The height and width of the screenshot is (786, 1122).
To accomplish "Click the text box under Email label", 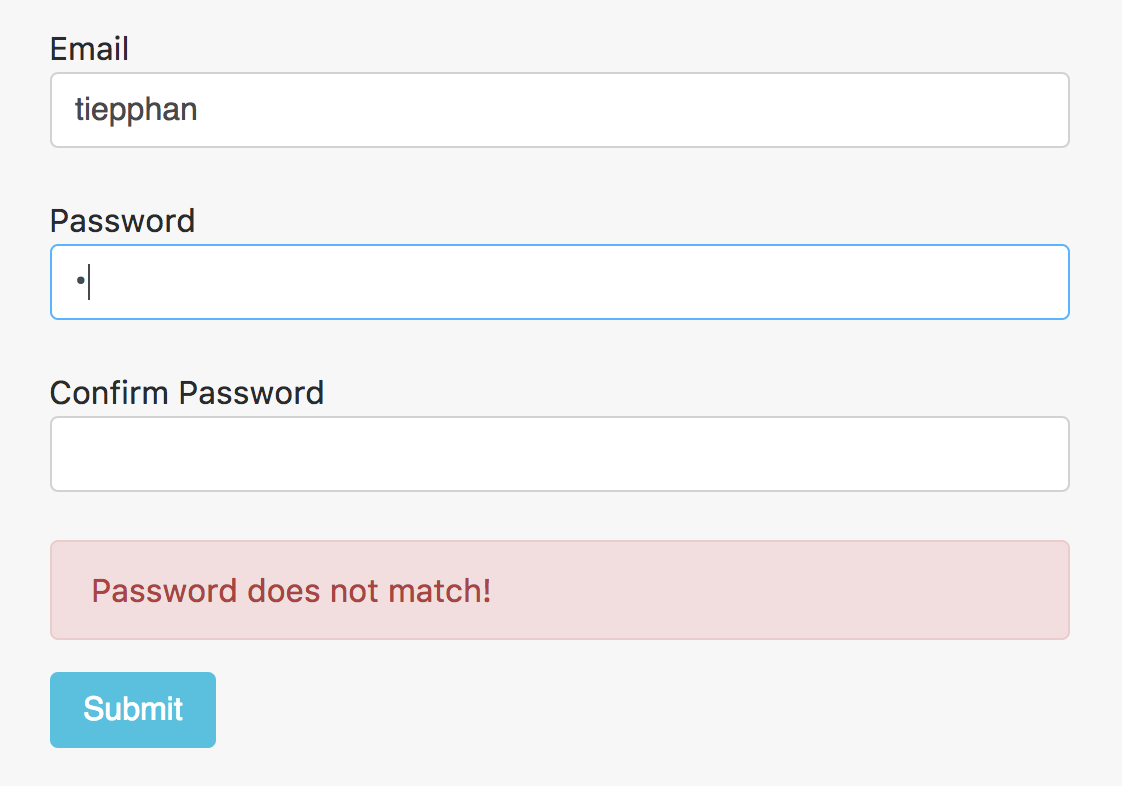I will point(559,110).
